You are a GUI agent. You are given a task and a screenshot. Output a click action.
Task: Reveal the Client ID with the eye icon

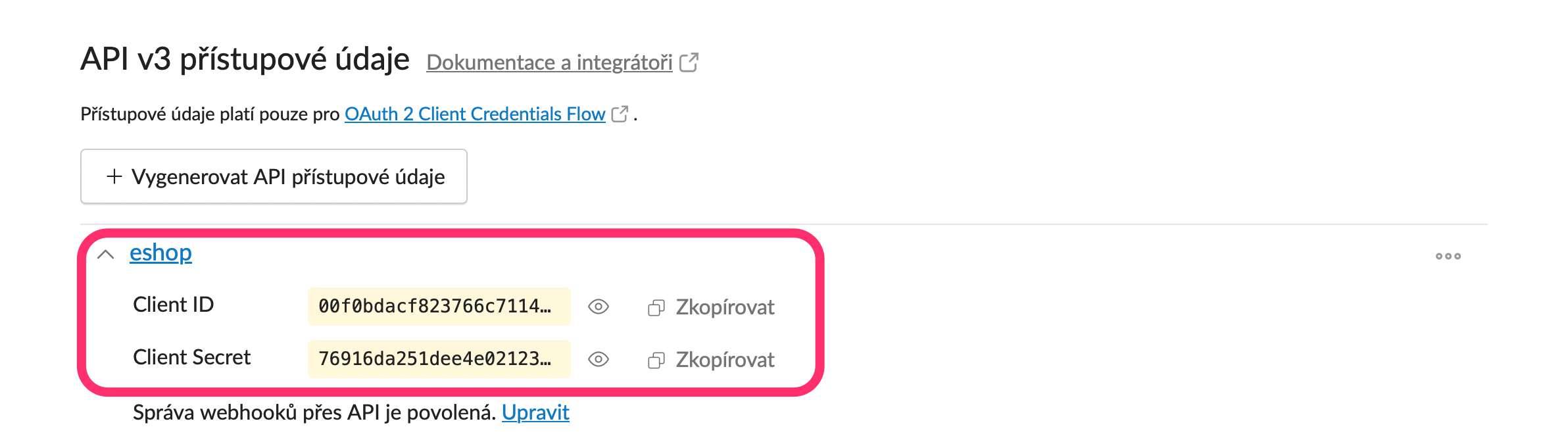tap(598, 307)
